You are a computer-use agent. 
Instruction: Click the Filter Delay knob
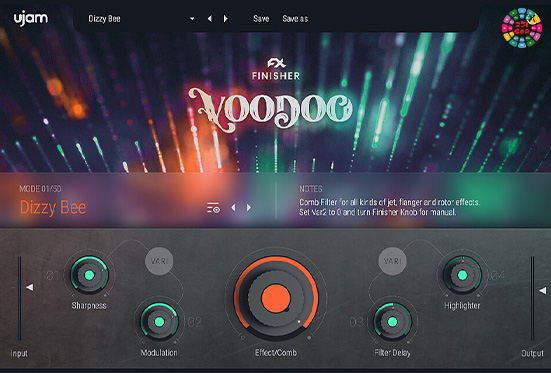coord(392,322)
